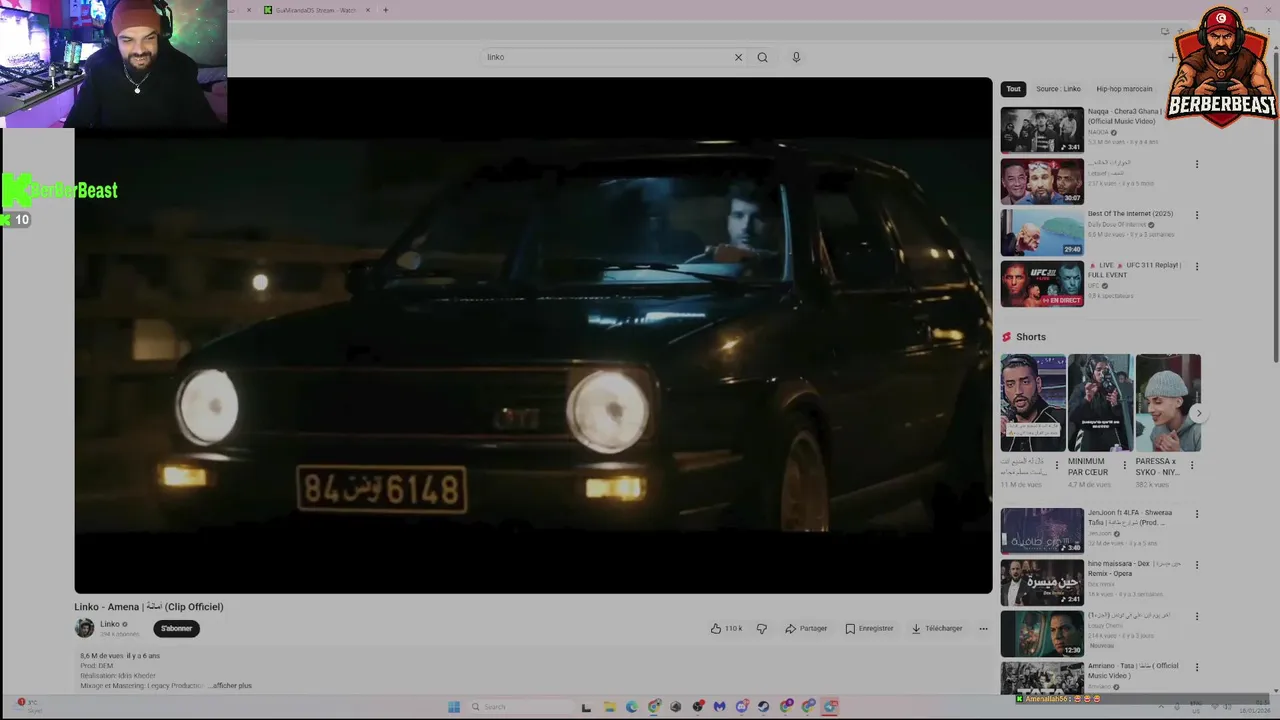Image resolution: width=1280 pixels, height=720 pixels.
Task: Download video with Télécharger
Action: 937,629
